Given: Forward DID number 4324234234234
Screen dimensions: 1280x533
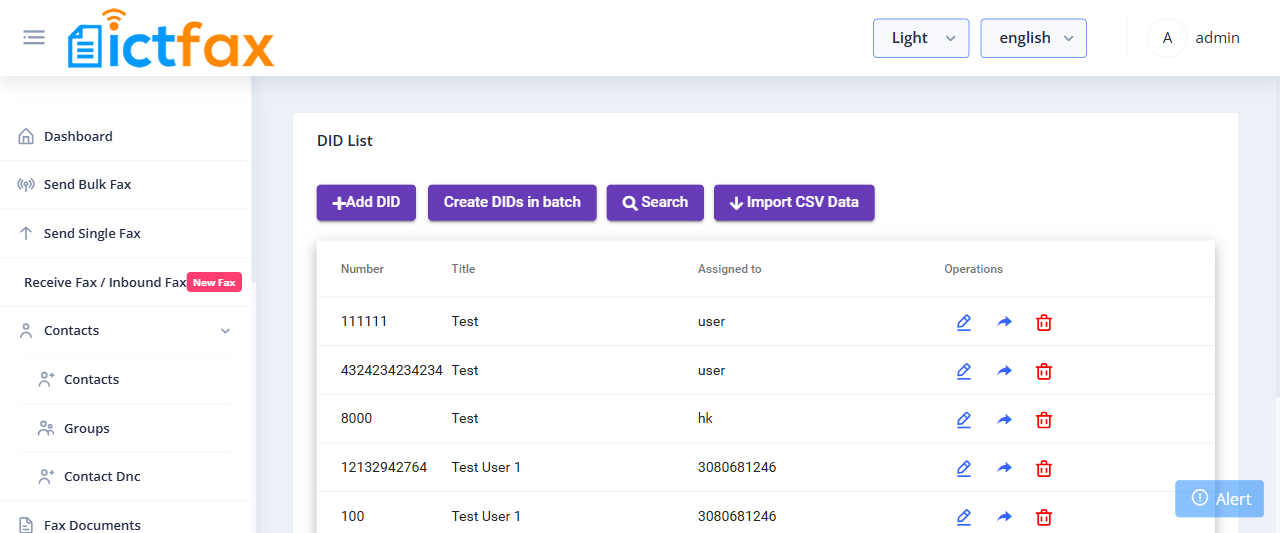Looking at the screenshot, I should click(x=1004, y=371).
